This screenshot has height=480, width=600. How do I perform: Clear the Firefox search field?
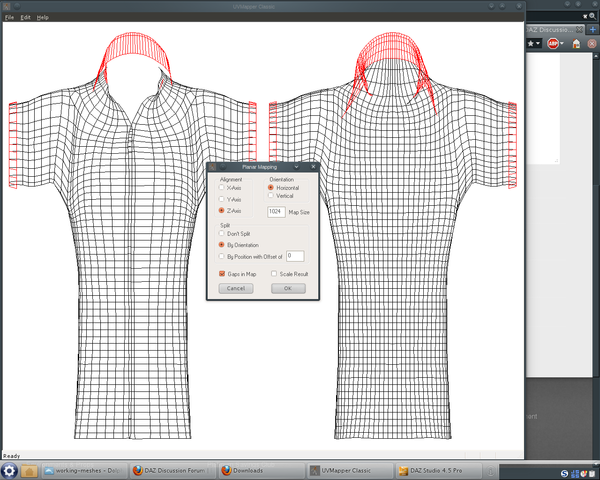click(x=585, y=16)
